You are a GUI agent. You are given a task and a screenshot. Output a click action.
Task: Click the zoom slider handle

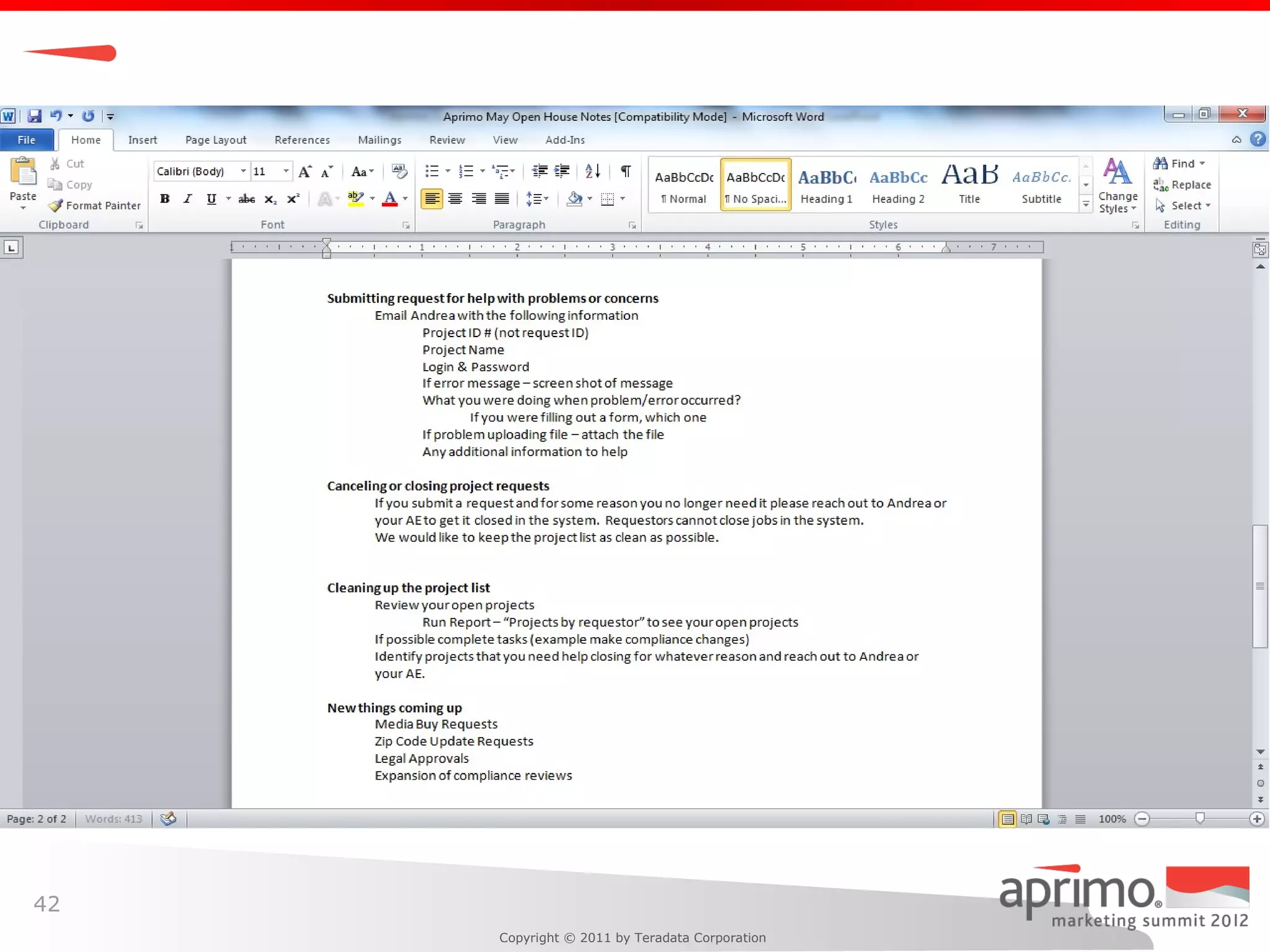pos(1200,819)
